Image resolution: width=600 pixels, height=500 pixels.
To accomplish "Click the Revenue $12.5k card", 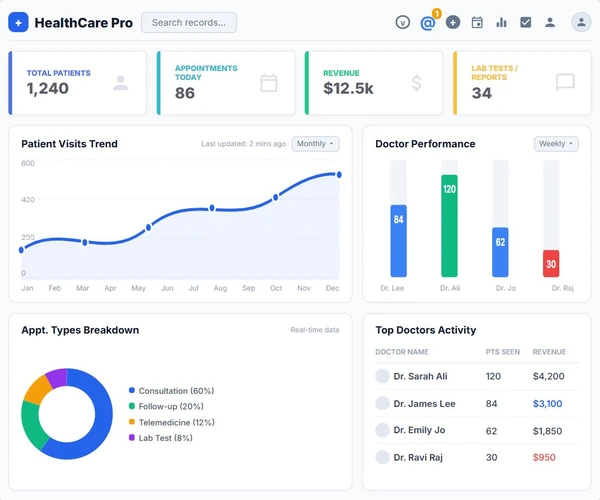I will click(x=373, y=83).
